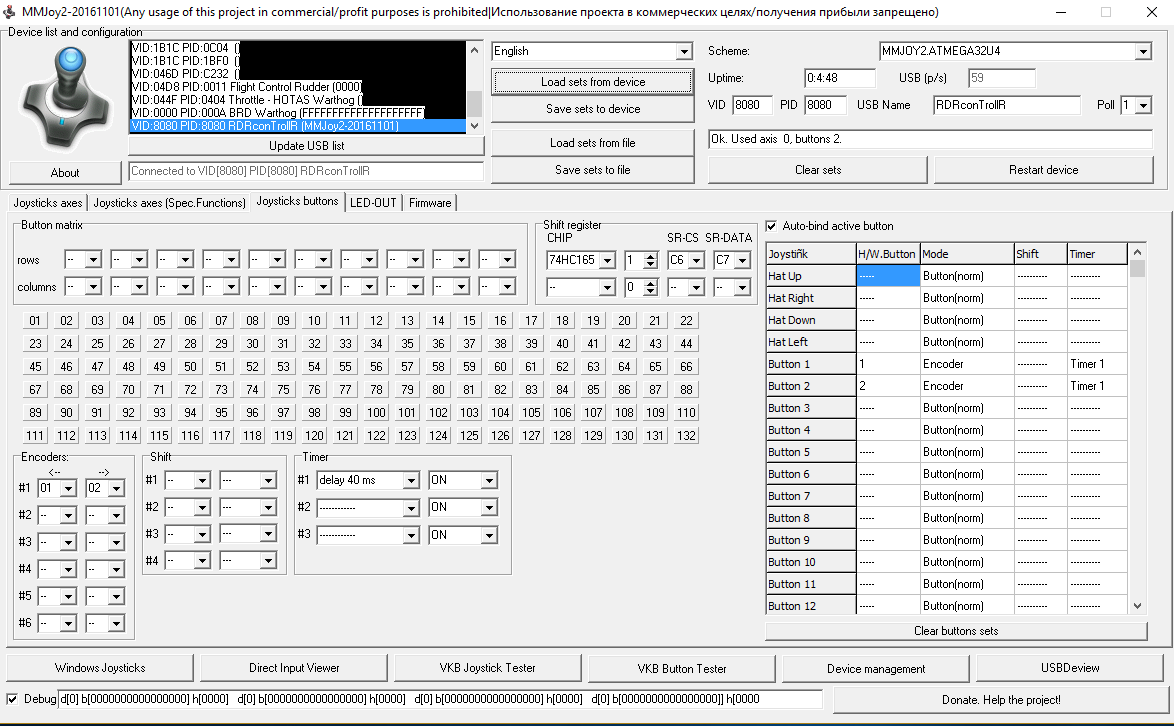Click Donate. Help the project! button

(1001, 700)
